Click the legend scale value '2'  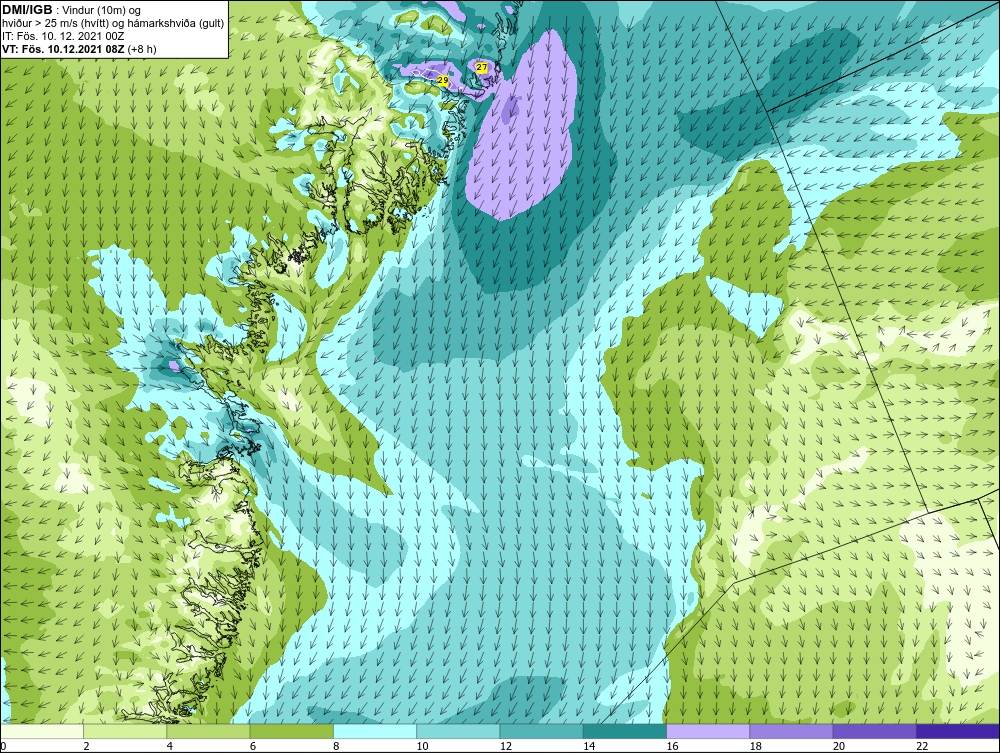coord(86,747)
